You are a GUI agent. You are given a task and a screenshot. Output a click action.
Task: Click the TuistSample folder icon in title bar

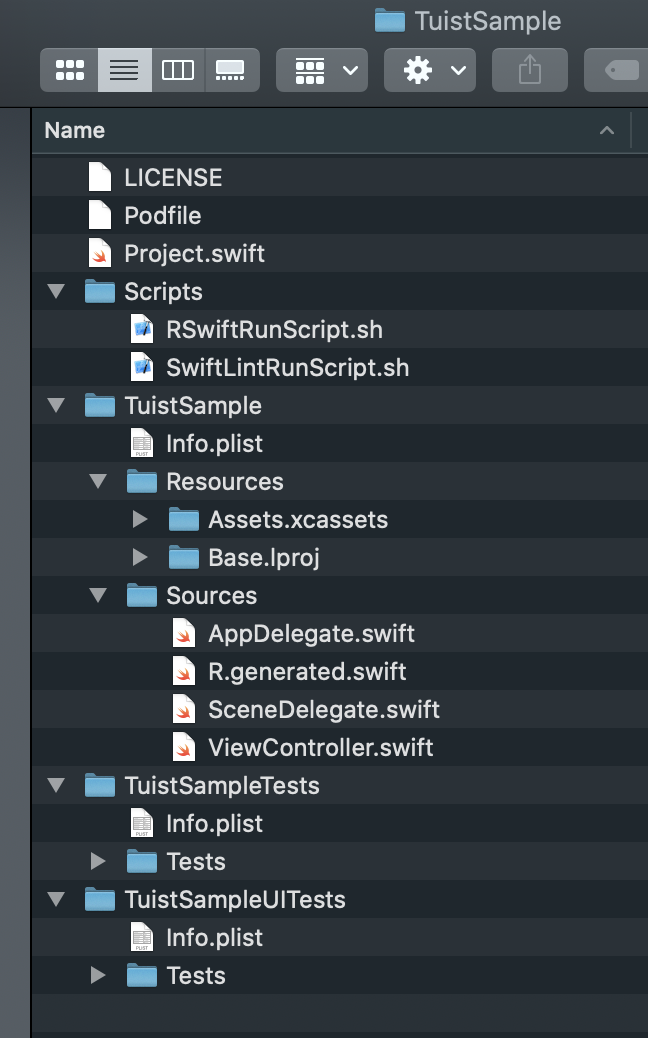click(388, 20)
